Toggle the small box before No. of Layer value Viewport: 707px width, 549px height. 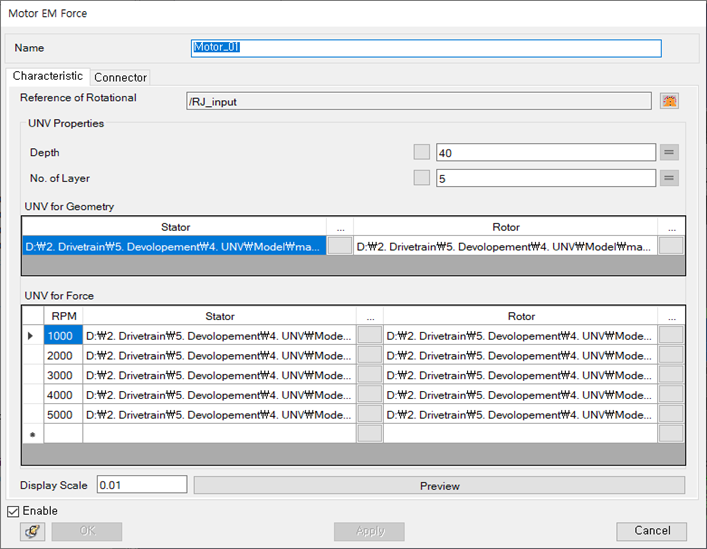[x=422, y=178]
